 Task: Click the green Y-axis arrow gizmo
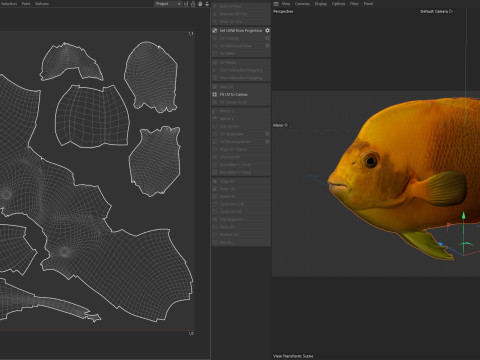click(x=463, y=216)
